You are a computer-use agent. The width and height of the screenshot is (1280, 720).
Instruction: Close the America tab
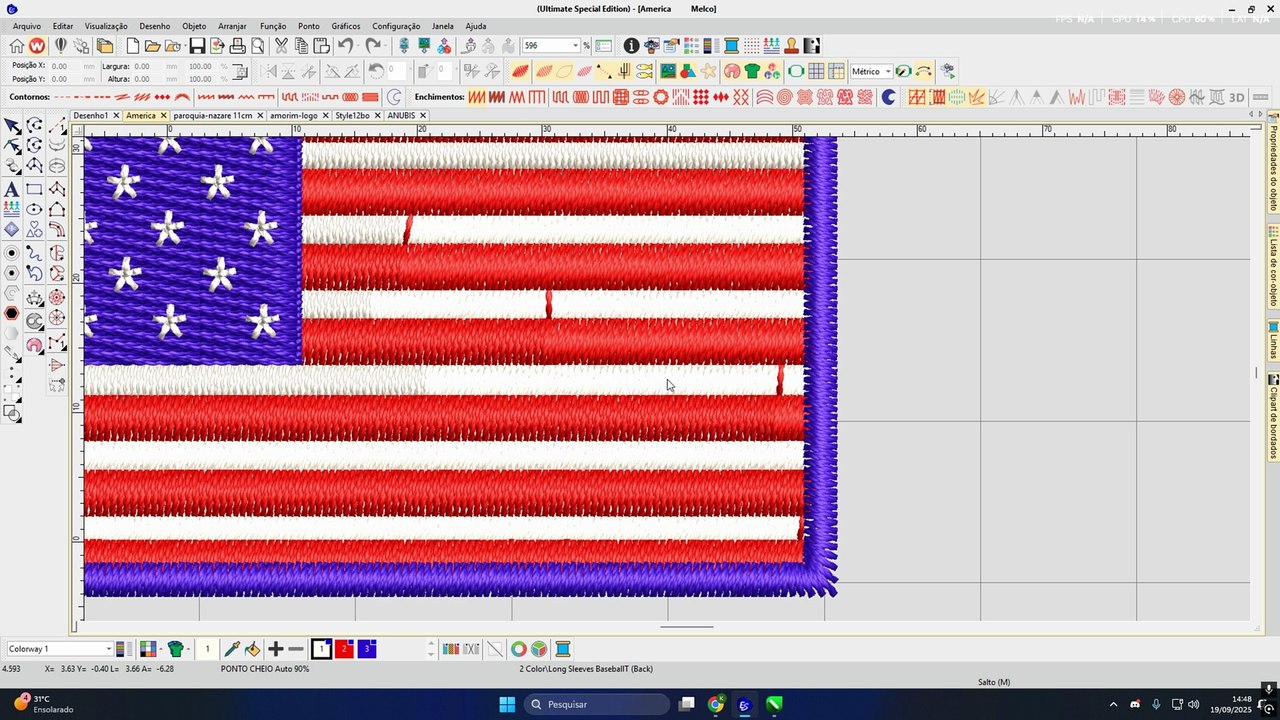point(163,116)
